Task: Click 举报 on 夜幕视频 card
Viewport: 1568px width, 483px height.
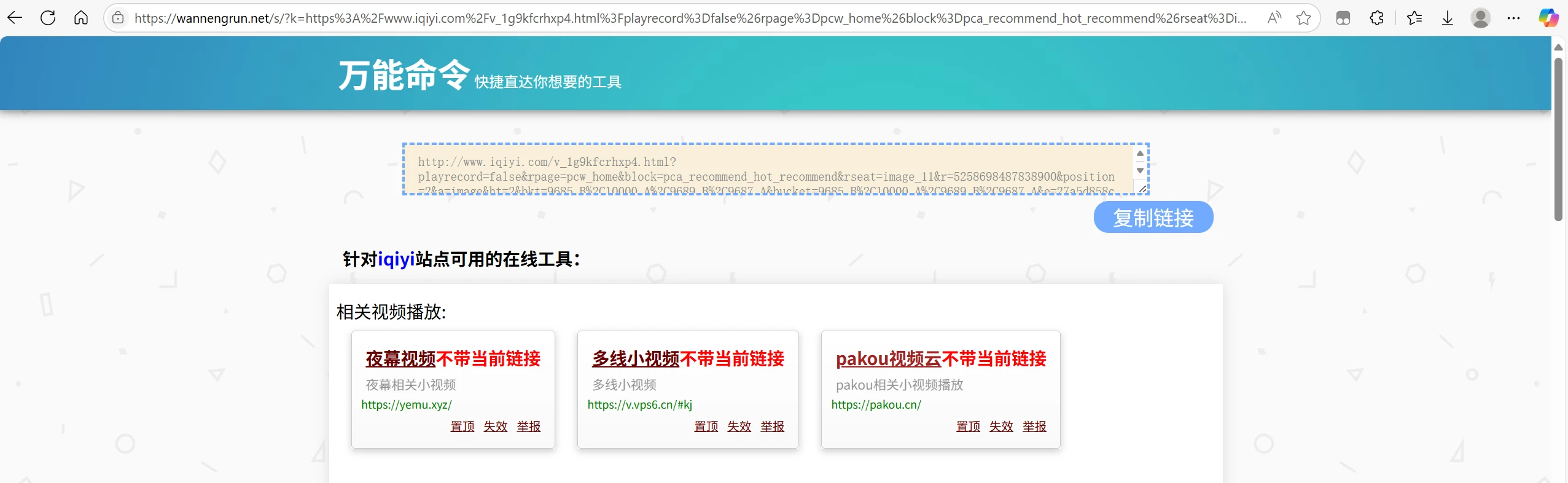Action: click(529, 426)
